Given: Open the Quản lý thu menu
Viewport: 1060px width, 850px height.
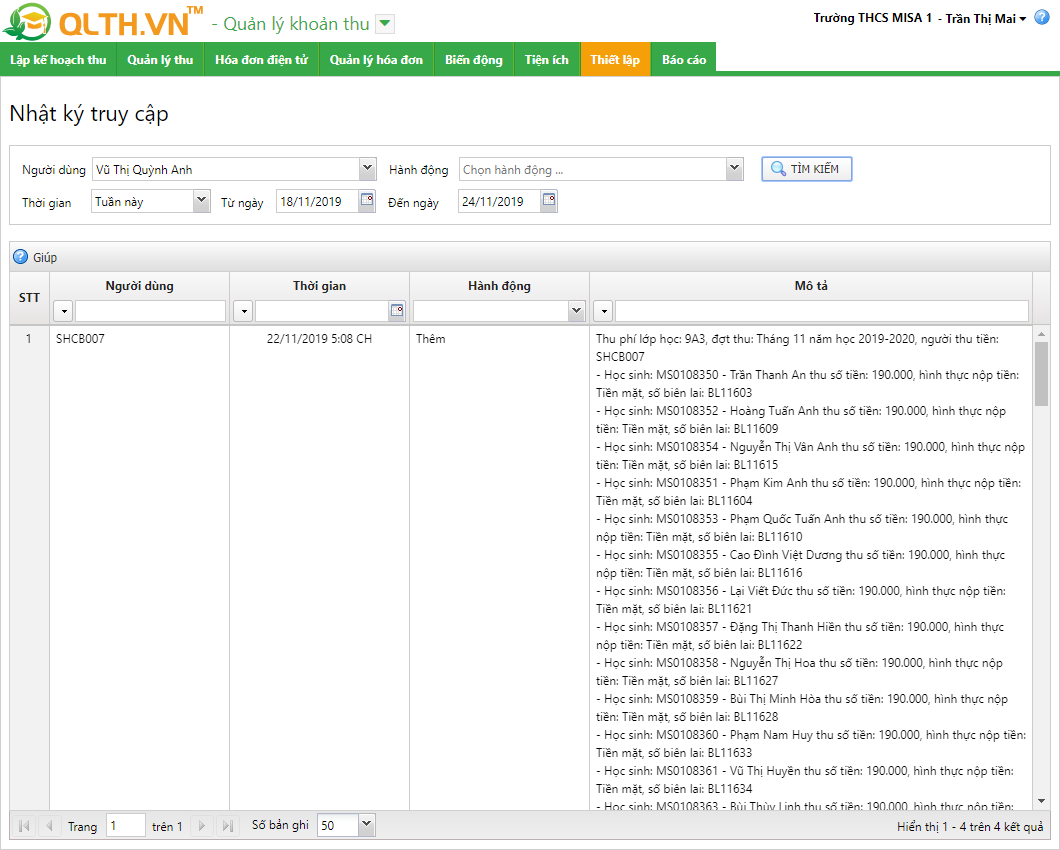Looking at the screenshot, I should (x=160, y=60).
